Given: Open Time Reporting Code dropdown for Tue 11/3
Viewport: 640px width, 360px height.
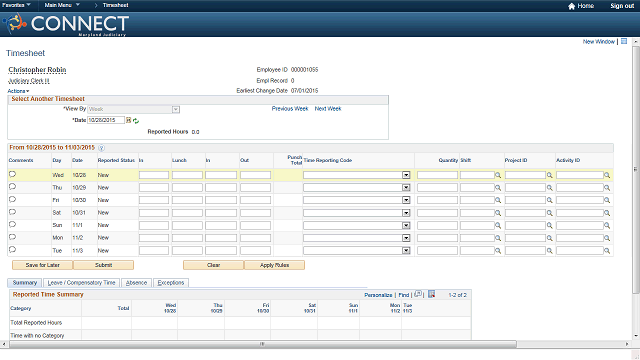Looking at the screenshot, I should (406, 251).
